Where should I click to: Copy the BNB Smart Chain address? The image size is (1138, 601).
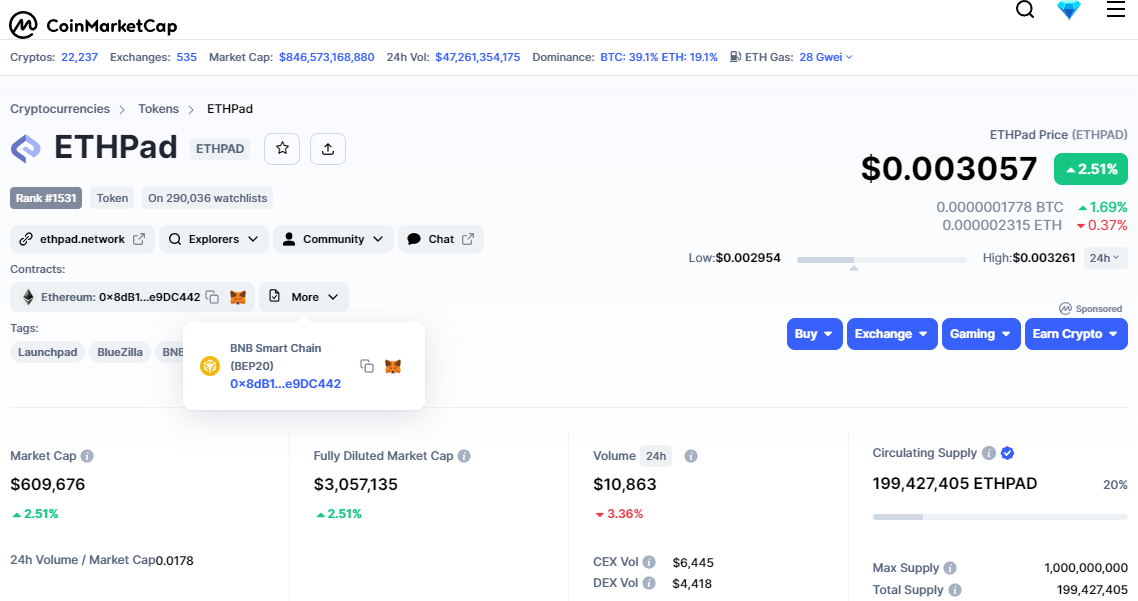367,366
